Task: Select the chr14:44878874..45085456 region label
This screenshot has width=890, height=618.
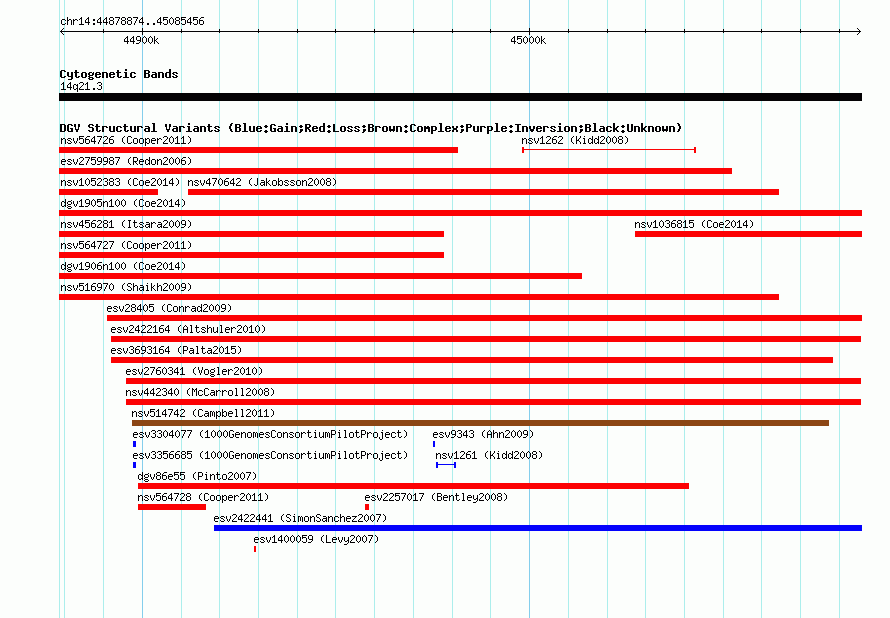Action: coord(132,21)
